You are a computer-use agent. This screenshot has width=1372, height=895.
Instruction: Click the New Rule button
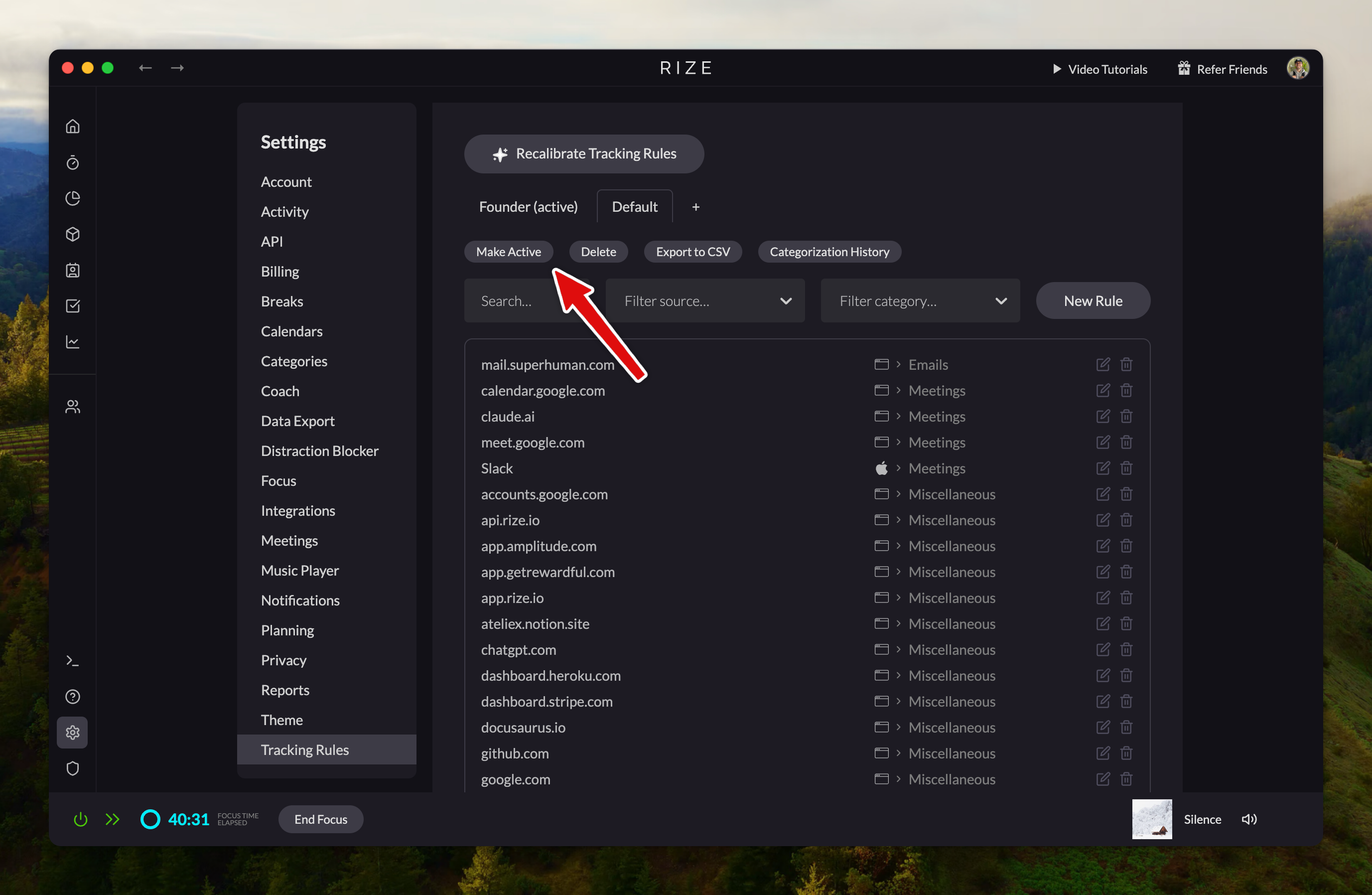click(1093, 300)
